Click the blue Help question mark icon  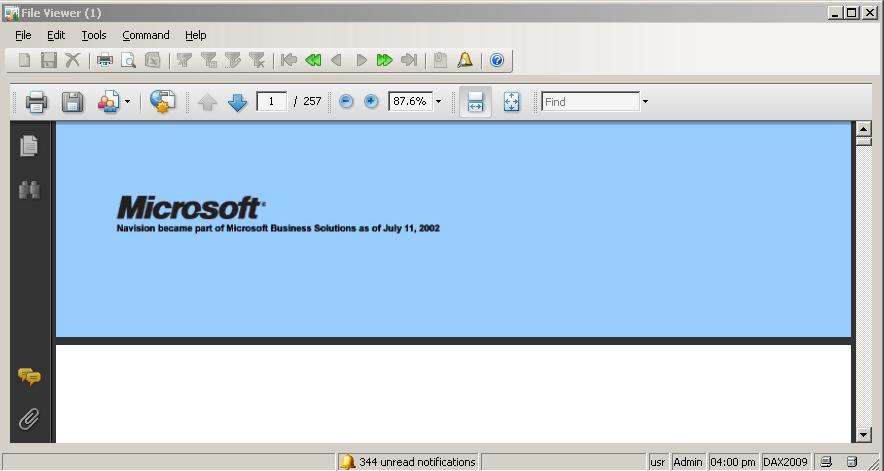tap(497, 60)
